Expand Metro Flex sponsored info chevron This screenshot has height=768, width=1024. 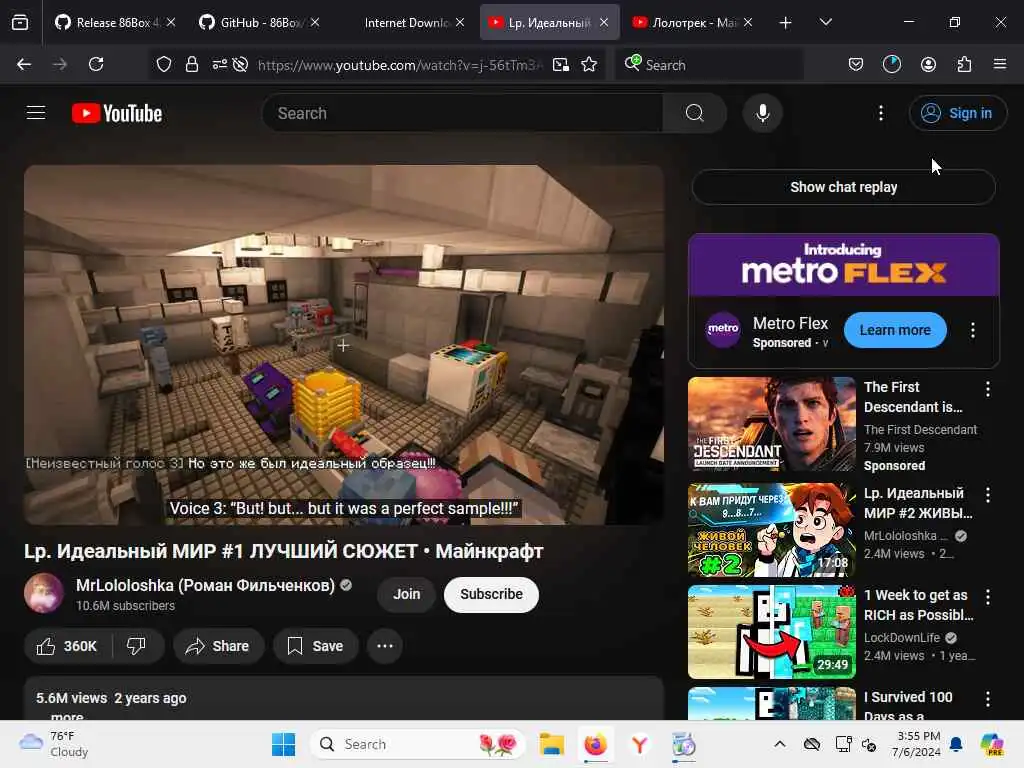click(825, 344)
